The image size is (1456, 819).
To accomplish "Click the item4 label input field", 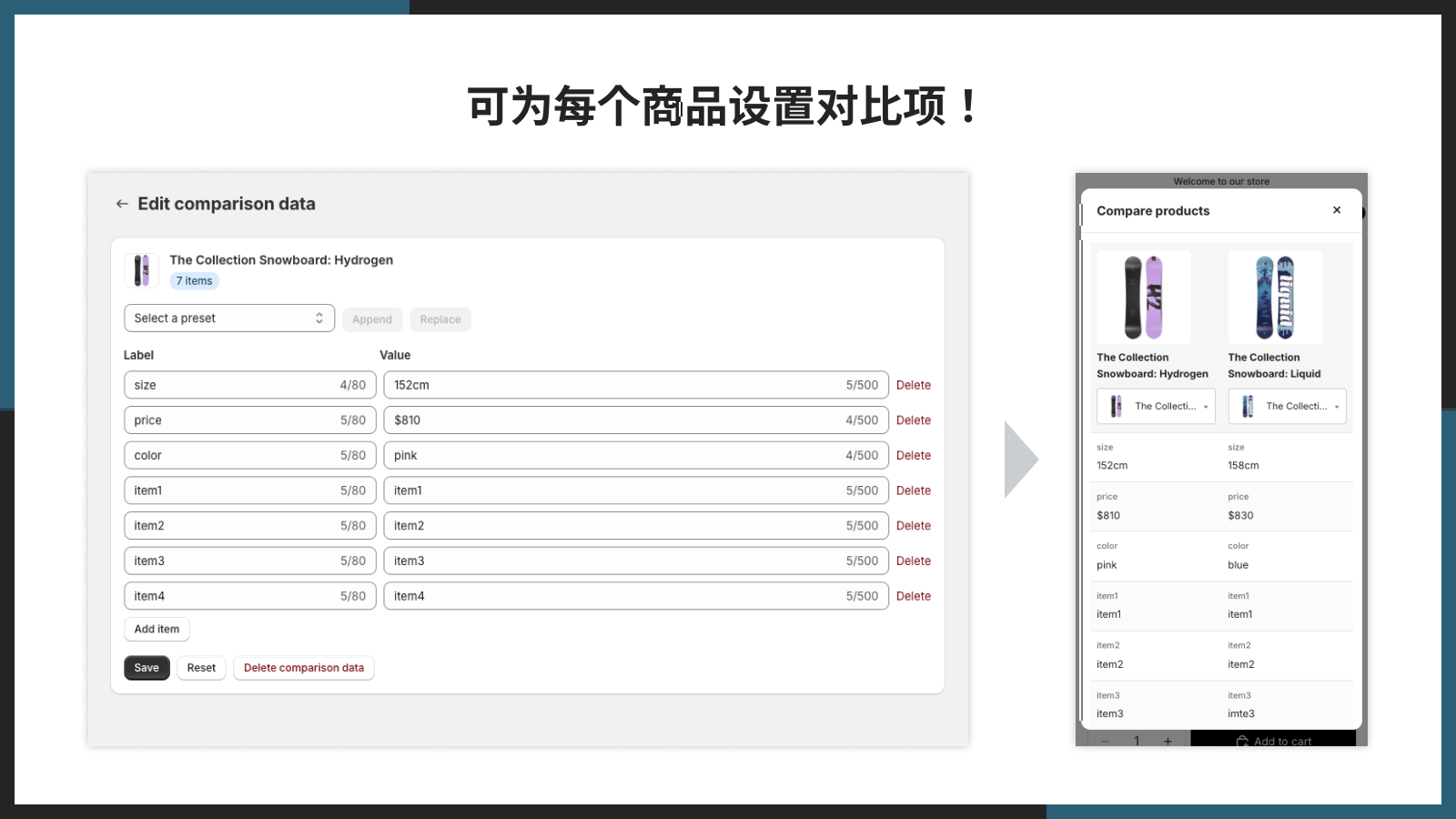I will (250, 596).
